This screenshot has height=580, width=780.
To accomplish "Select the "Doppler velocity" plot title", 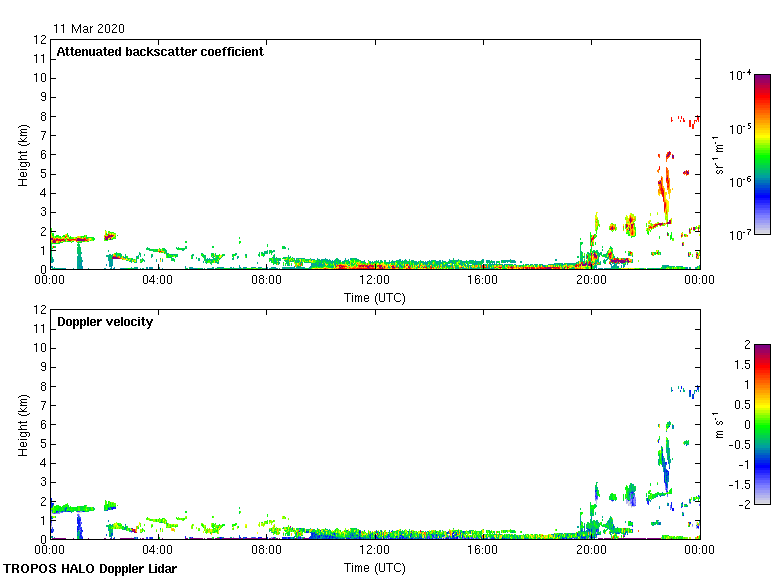I will pos(105,322).
